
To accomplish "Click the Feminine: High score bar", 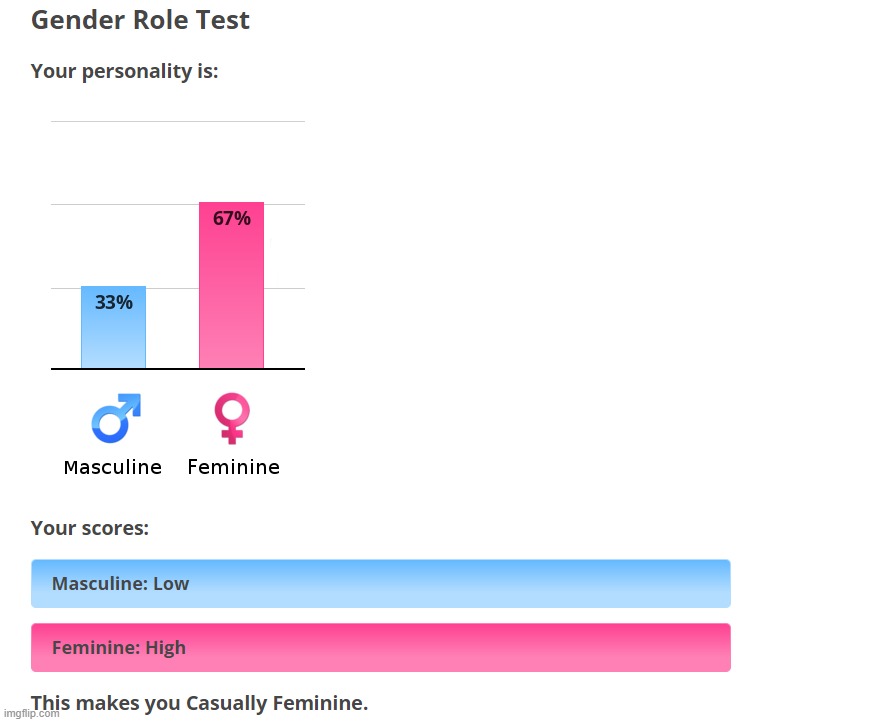I will (381, 647).
